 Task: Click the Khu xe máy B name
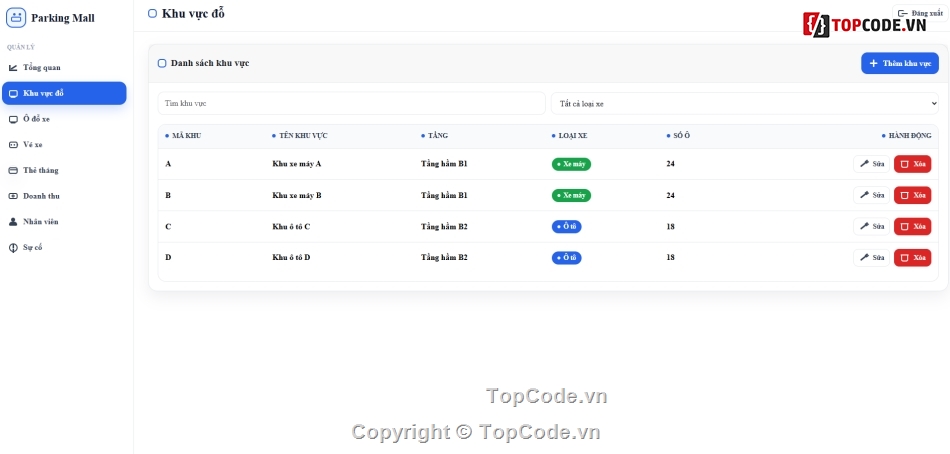[297, 195]
